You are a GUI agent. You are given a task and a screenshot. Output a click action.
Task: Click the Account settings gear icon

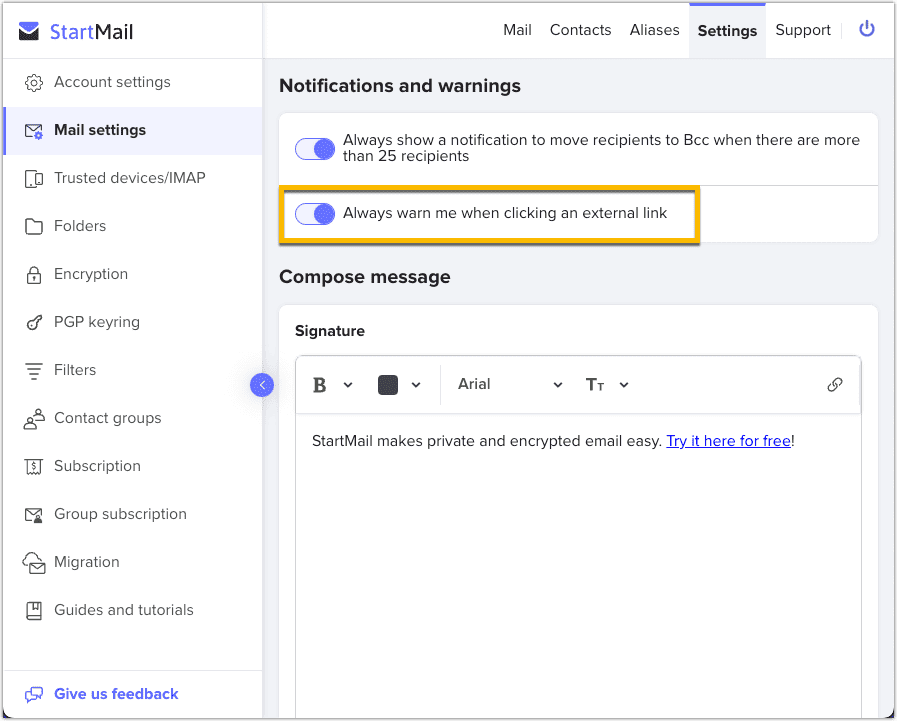pos(34,82)
